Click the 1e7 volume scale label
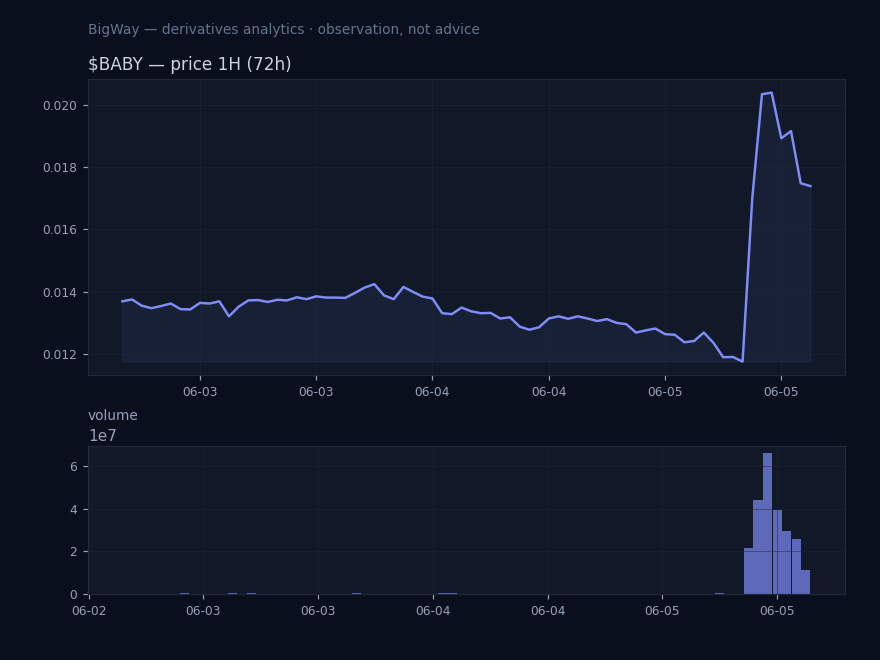Image resolution: width=880 pixels, height=660 pixels. coord(103,436)
